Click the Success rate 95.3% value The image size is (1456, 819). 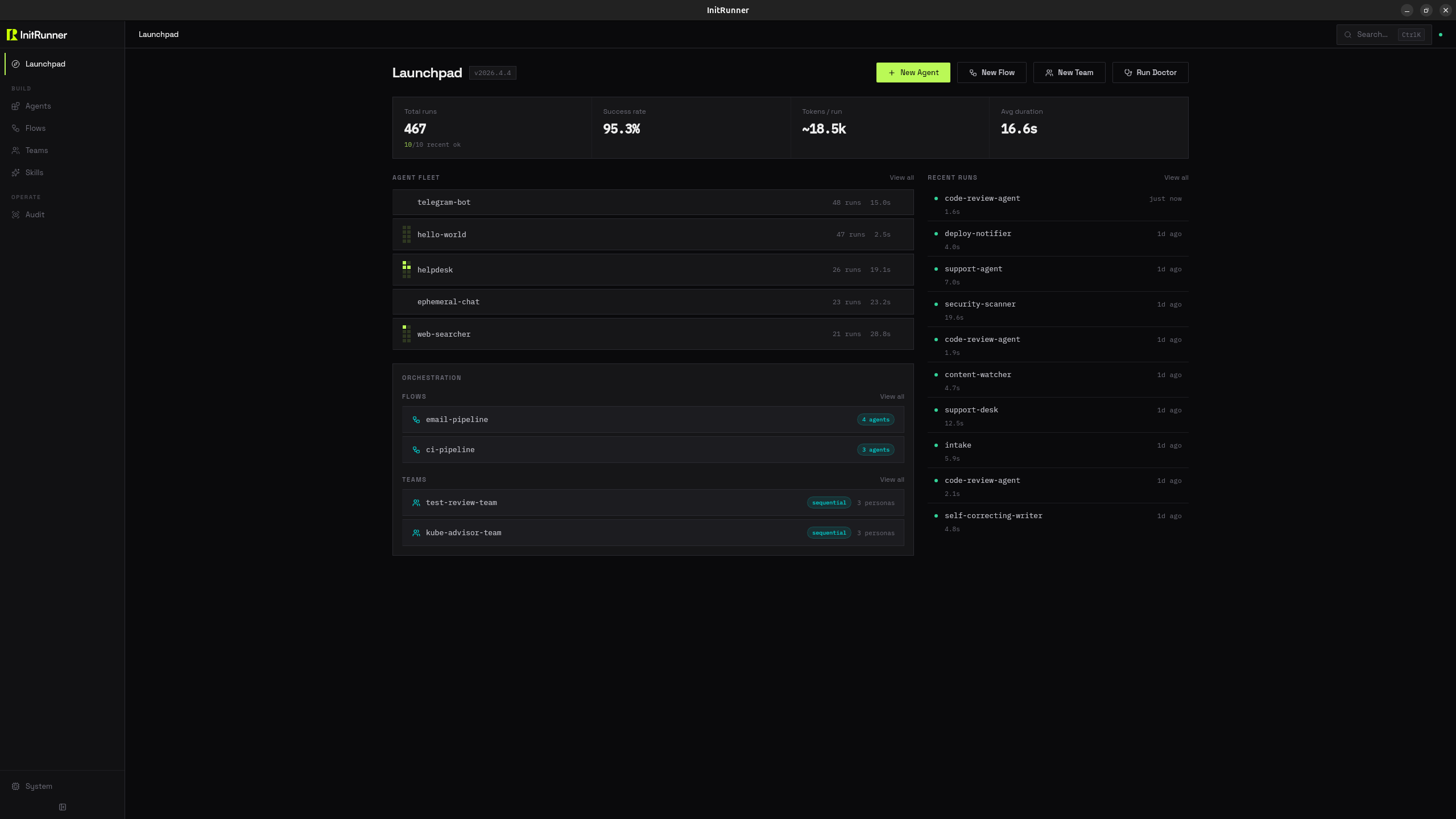(x=622, y=129)
